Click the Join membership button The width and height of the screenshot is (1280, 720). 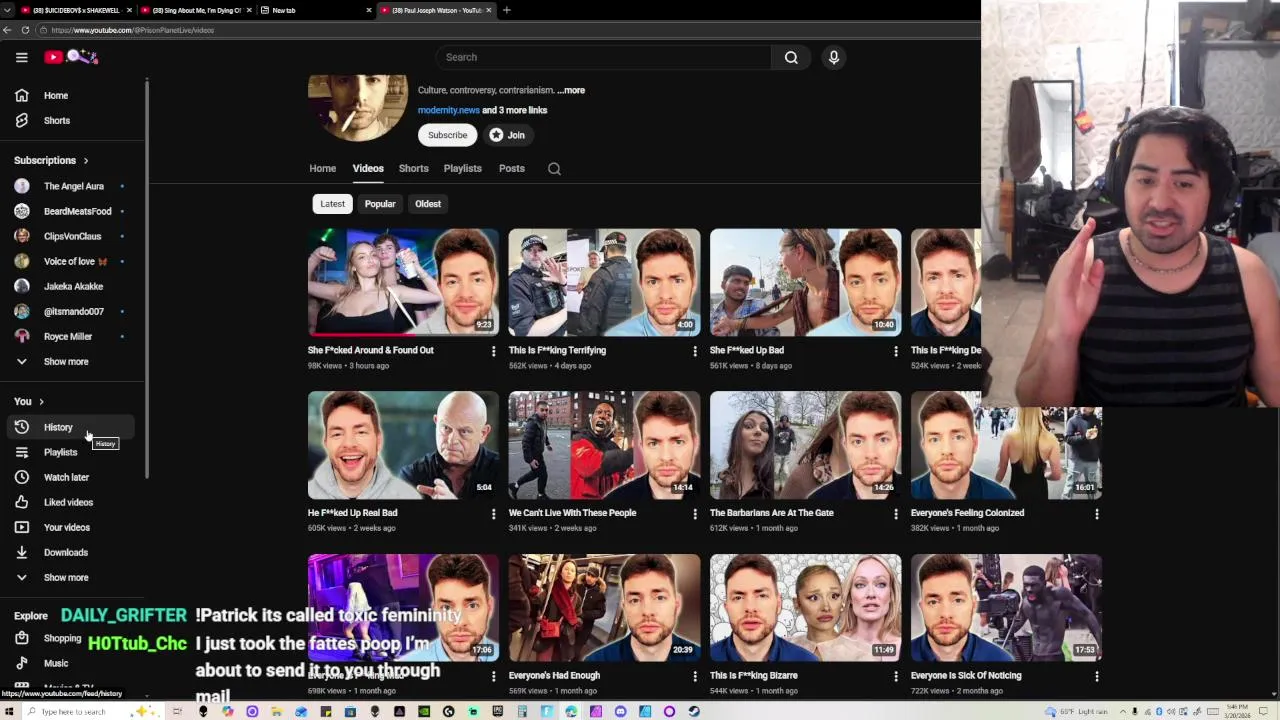(508, 135)
